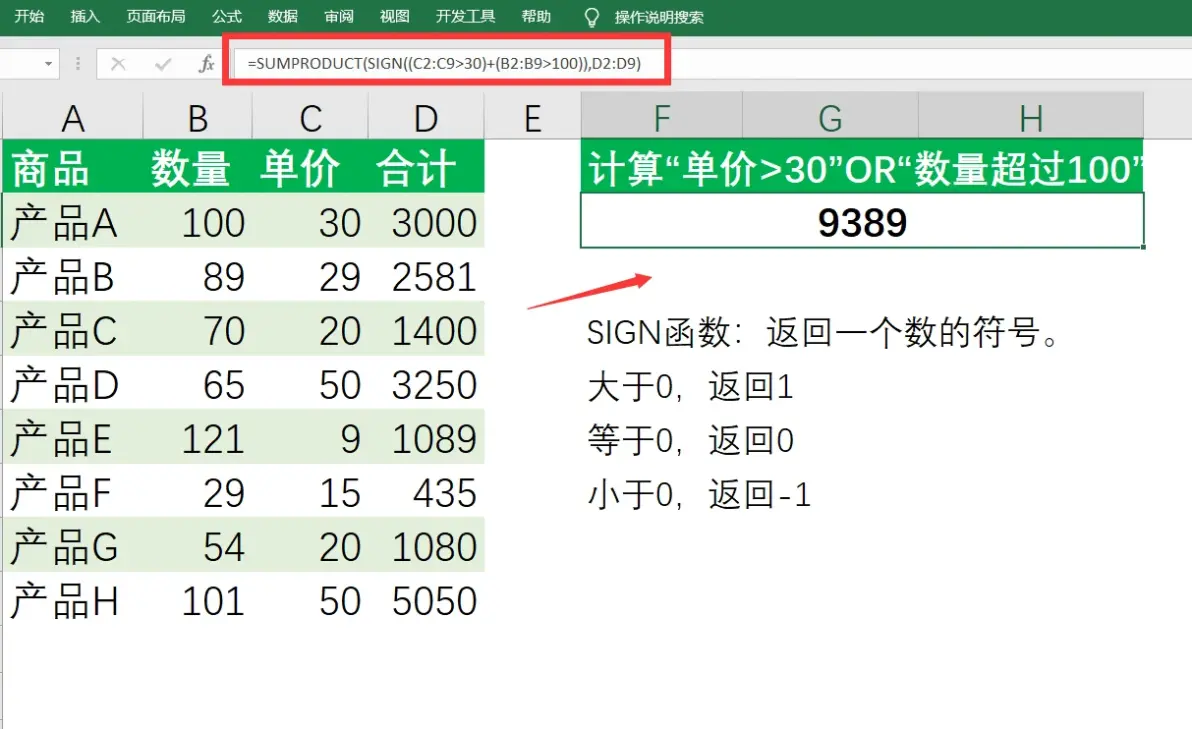The width and height of the screenshot is (1192, 729).
Task: Select unit price cell 29
Action: click(x=310, y=275)
